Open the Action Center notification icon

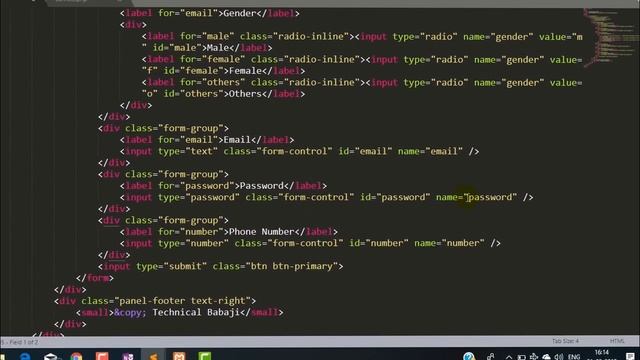coord(630,357)
